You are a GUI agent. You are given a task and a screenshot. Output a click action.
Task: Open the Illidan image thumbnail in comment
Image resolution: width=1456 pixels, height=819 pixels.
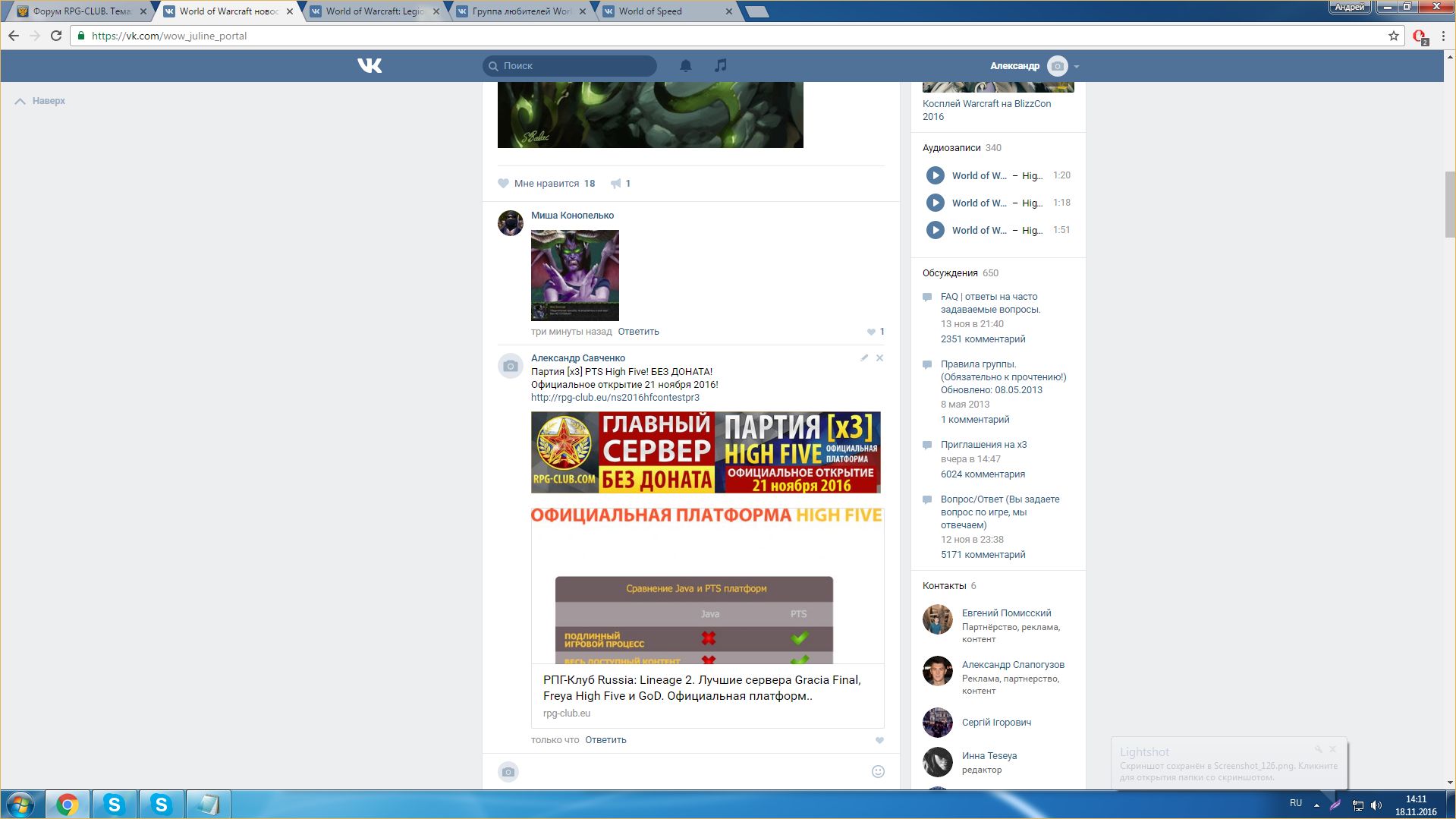(575, 276)
